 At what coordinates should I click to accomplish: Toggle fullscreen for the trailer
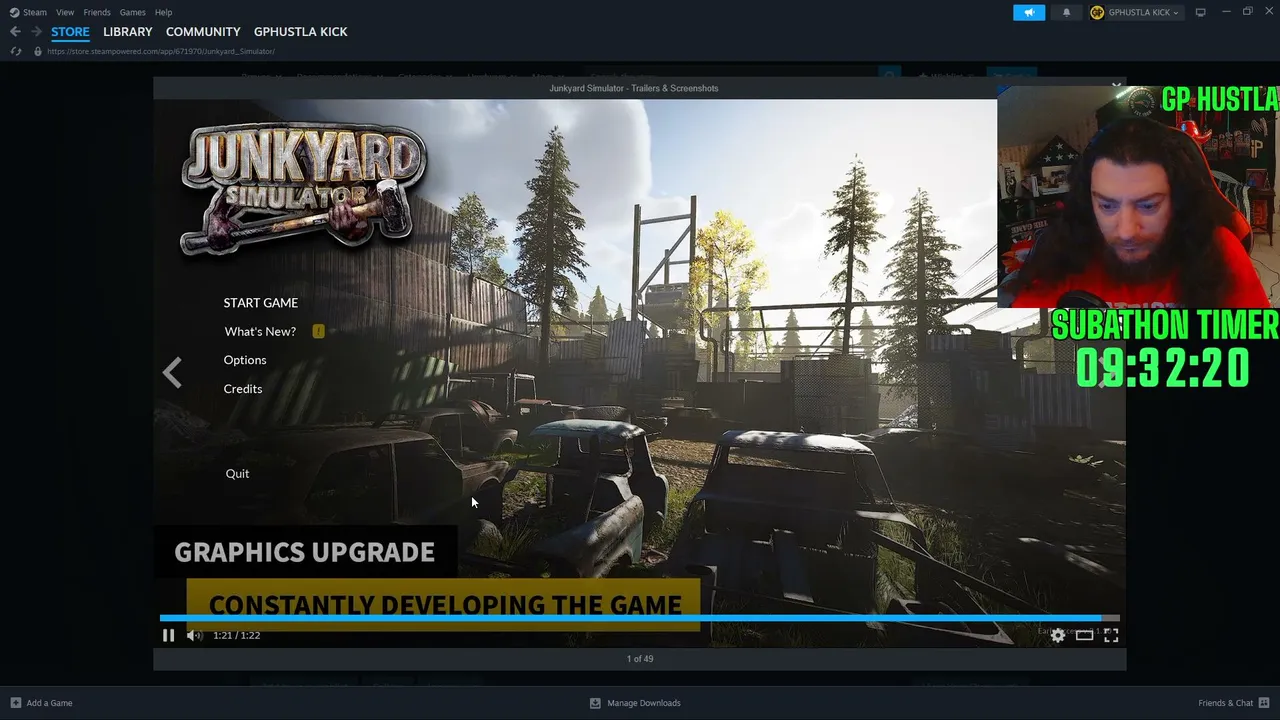[x=1111, y=635]
